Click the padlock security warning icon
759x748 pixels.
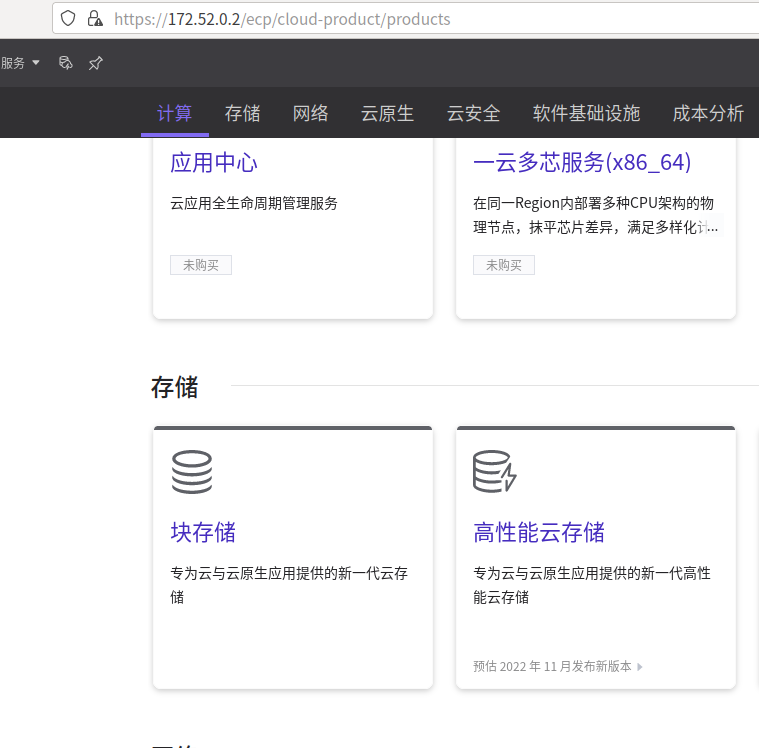(95, 18)
